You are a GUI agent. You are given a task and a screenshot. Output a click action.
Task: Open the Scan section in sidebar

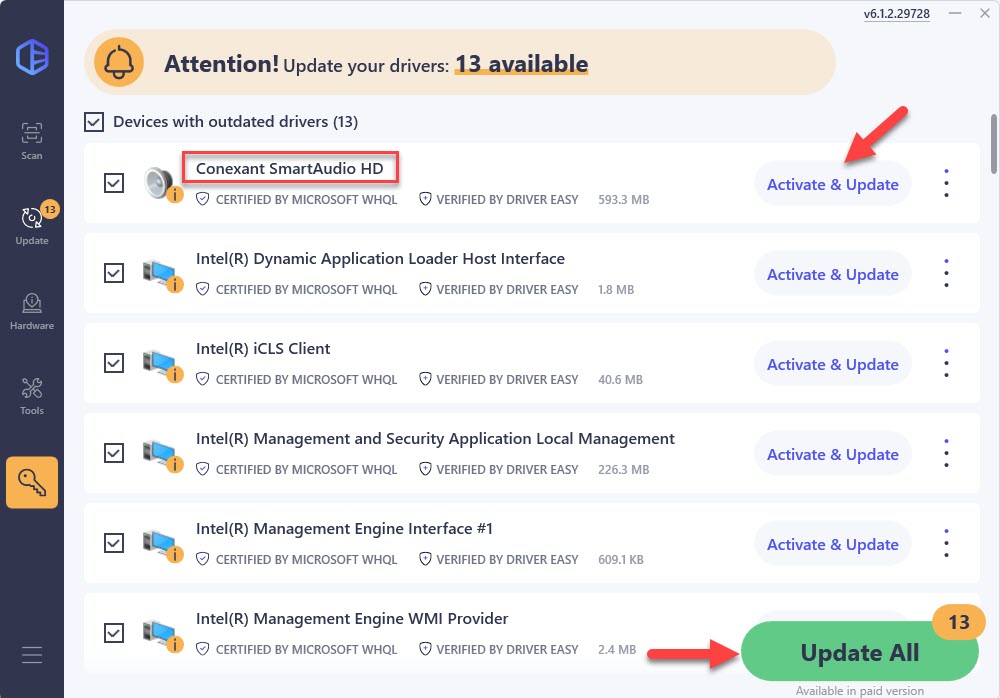coord(32,140)
